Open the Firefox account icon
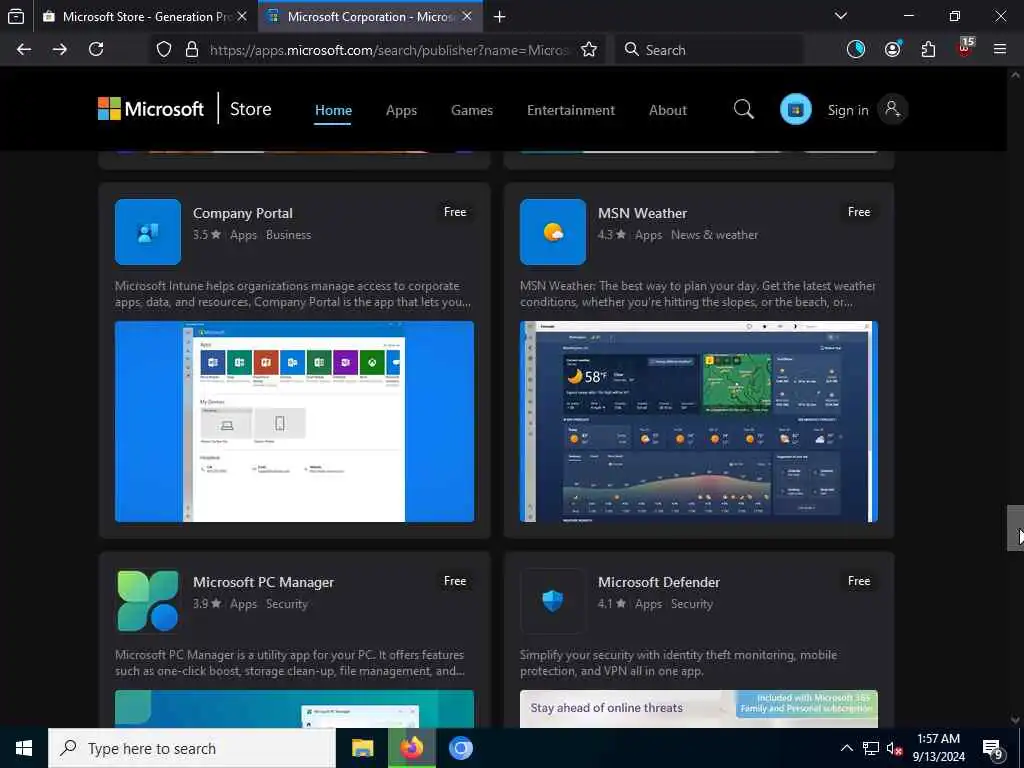Screen dimensions: 1024x768 (x=893, y=49)
